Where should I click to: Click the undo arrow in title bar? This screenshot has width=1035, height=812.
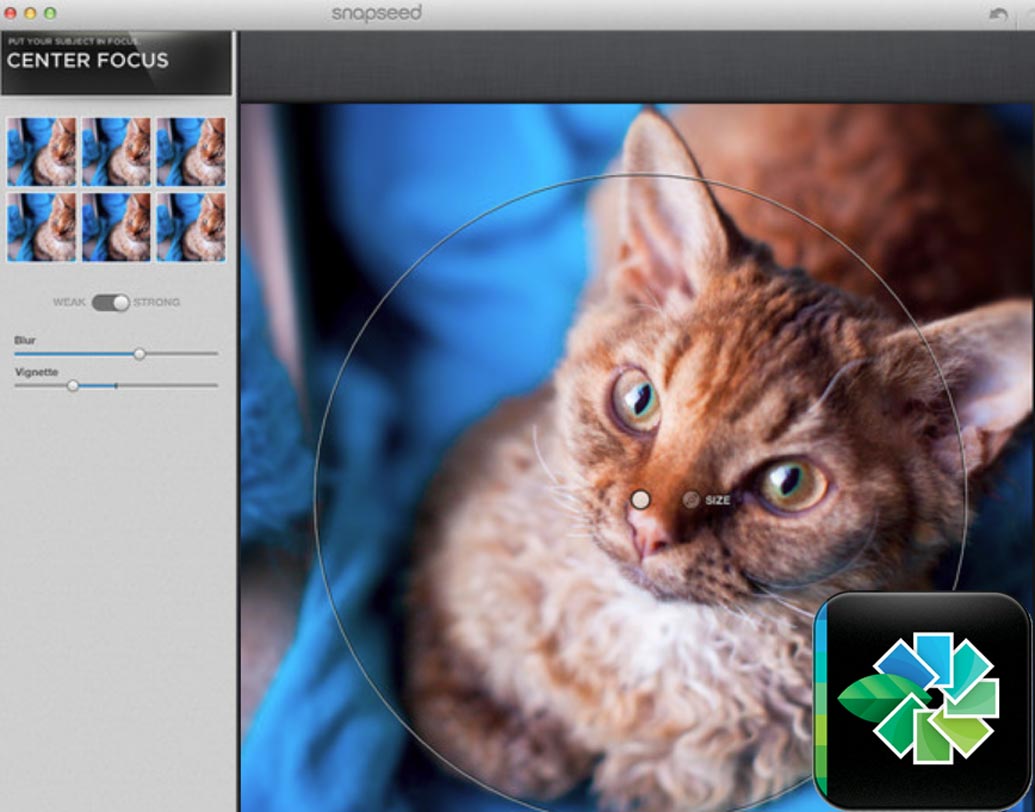click(997, 14)
